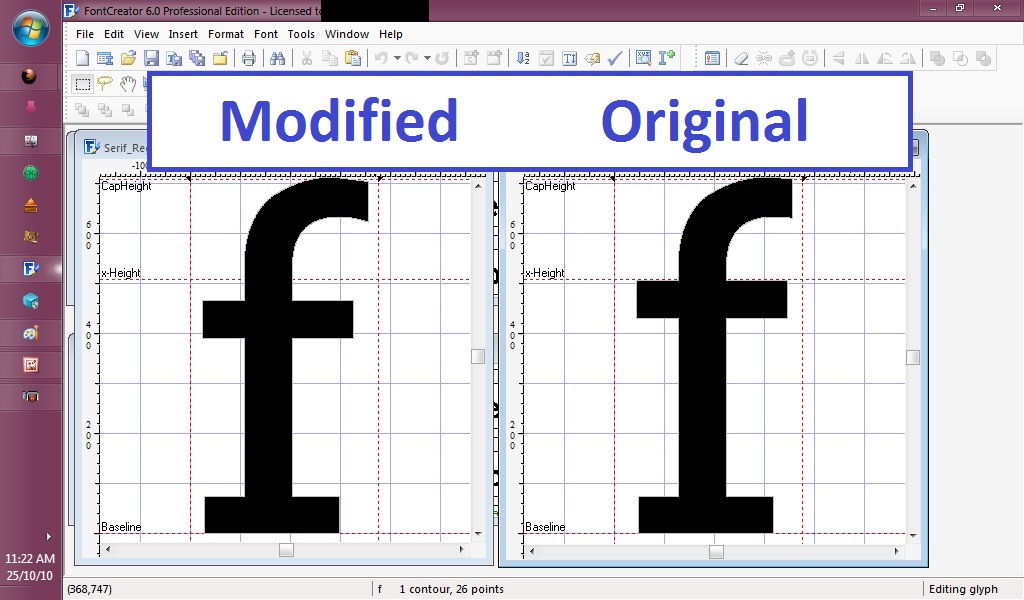Click up arrow of Modified vertical scrollbar
Screen dimensions: 1024x600
(x=478, y=187)
